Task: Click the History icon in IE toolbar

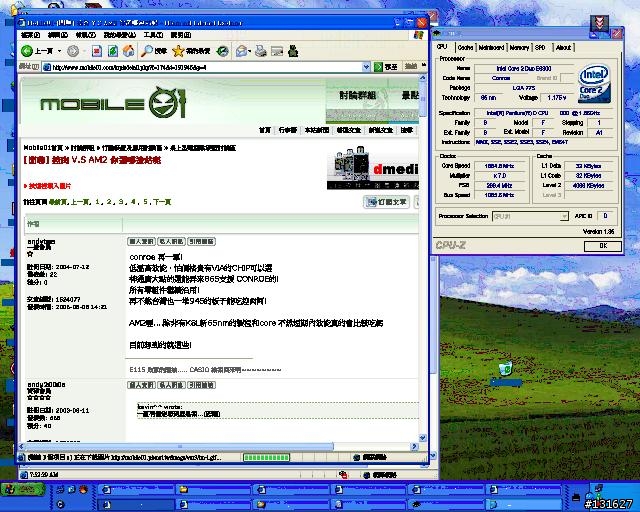Action: (222, 51)
